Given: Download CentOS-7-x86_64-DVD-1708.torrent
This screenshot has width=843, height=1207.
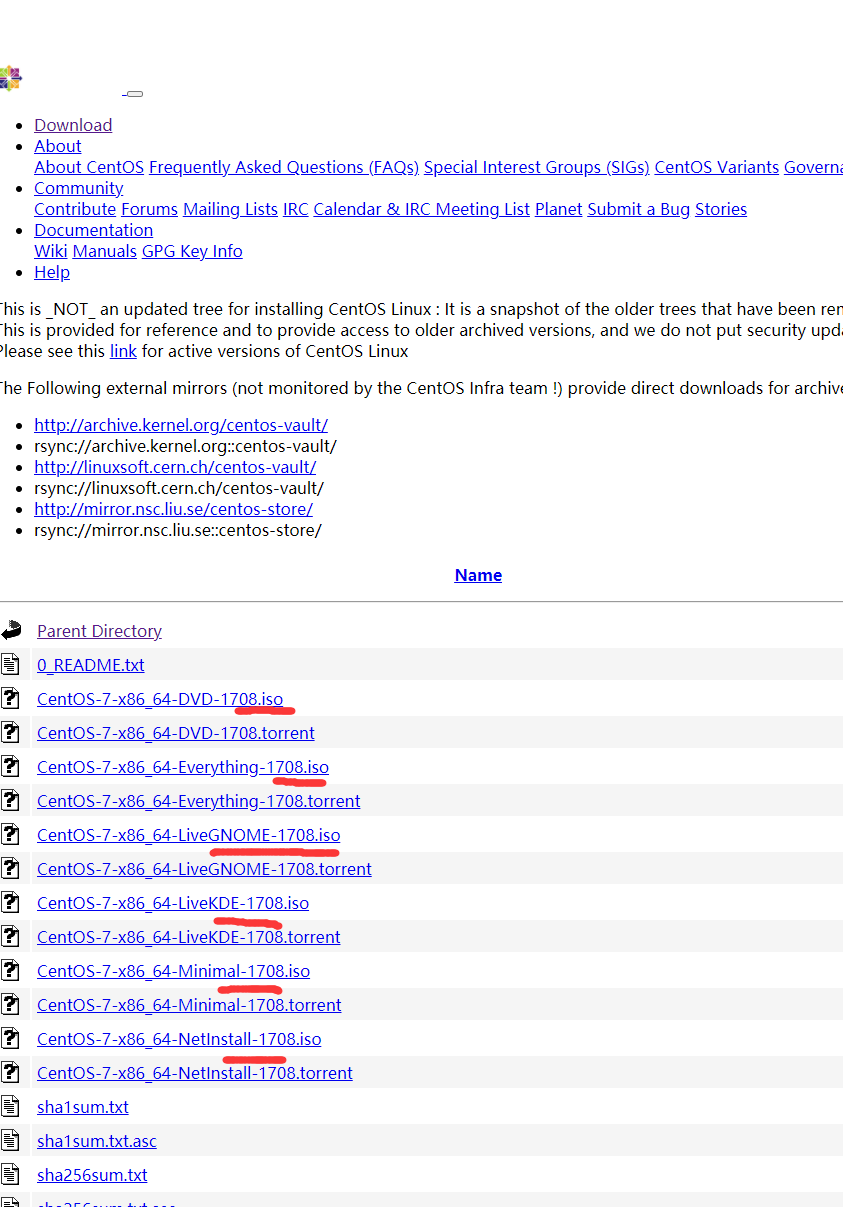Looking at the screenshot, I should pyautogui.click(x=176, y=733).
